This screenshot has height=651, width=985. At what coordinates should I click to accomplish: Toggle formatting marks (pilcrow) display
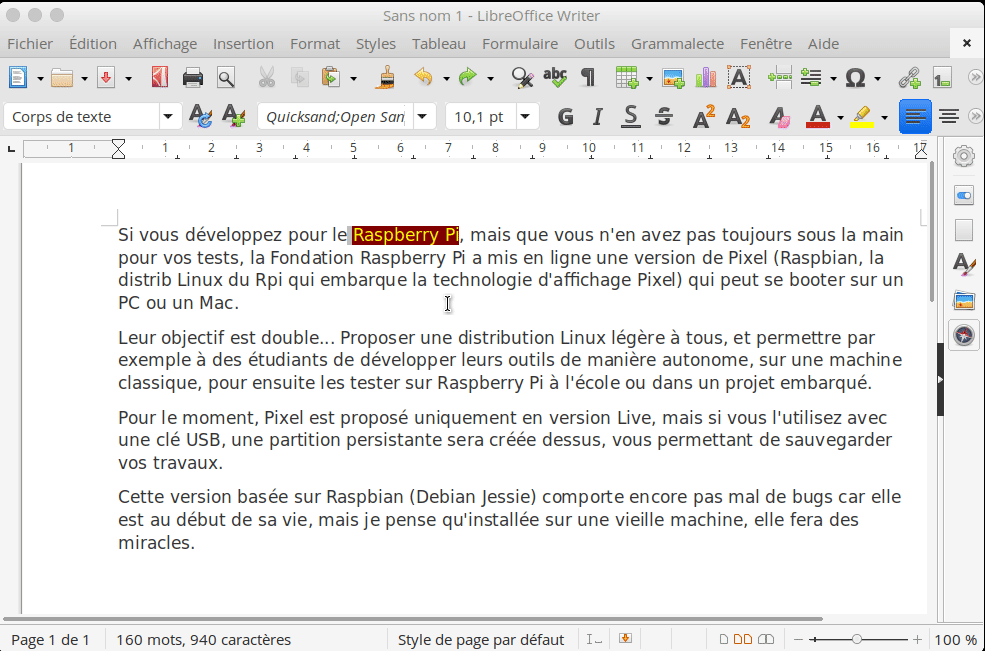coord(588,78)
